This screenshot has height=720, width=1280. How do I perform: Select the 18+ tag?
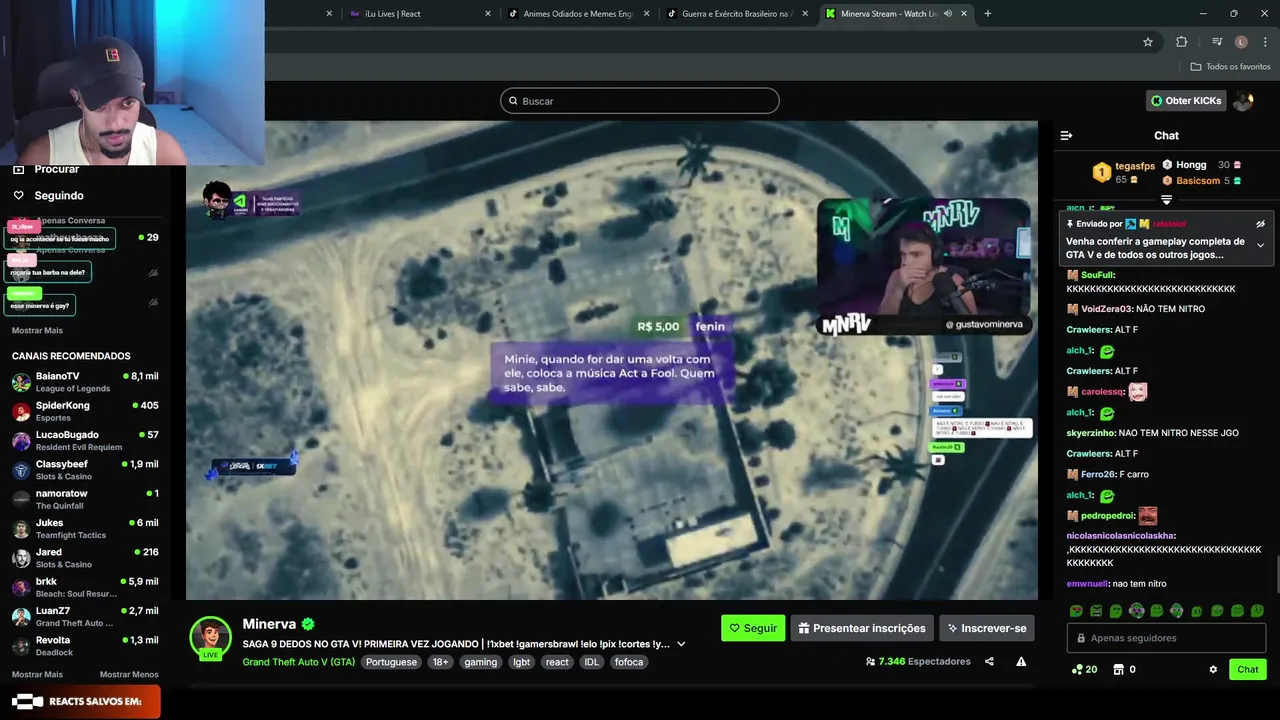(x=440, y=662)
